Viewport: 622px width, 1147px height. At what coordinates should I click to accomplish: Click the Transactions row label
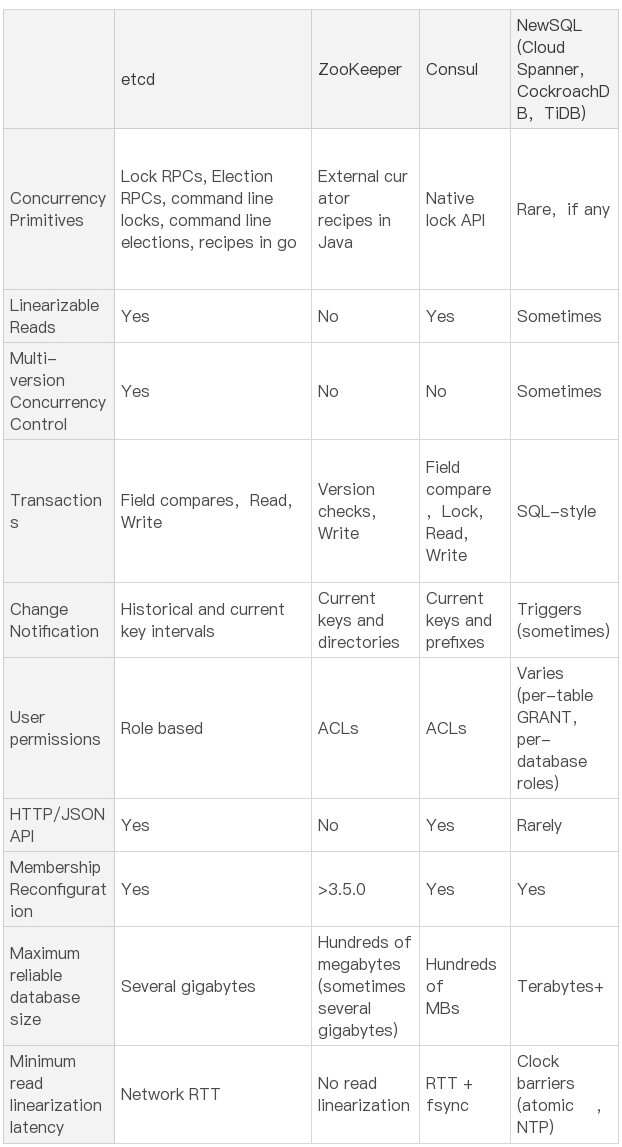click(56, 511)
